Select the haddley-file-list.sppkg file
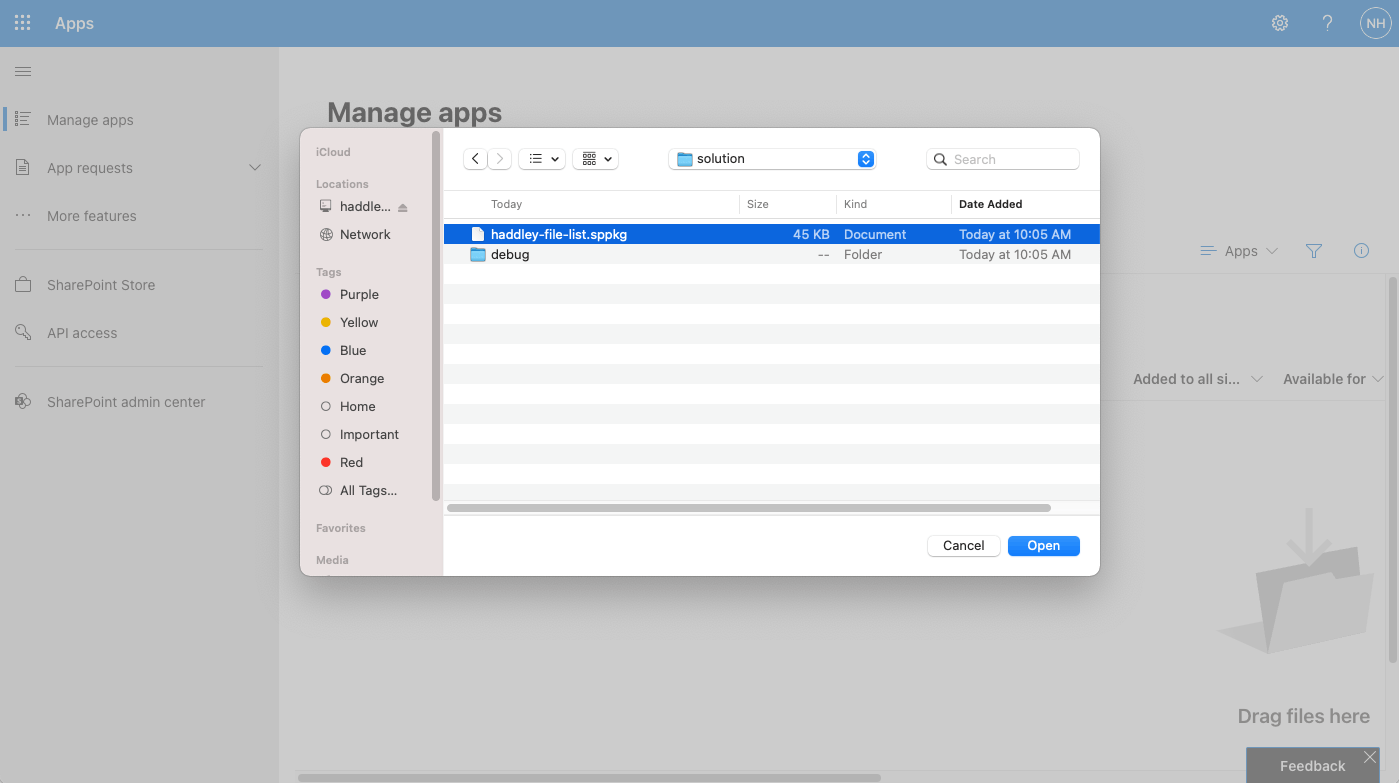1399x783 pixels. [x=772, y=234]
